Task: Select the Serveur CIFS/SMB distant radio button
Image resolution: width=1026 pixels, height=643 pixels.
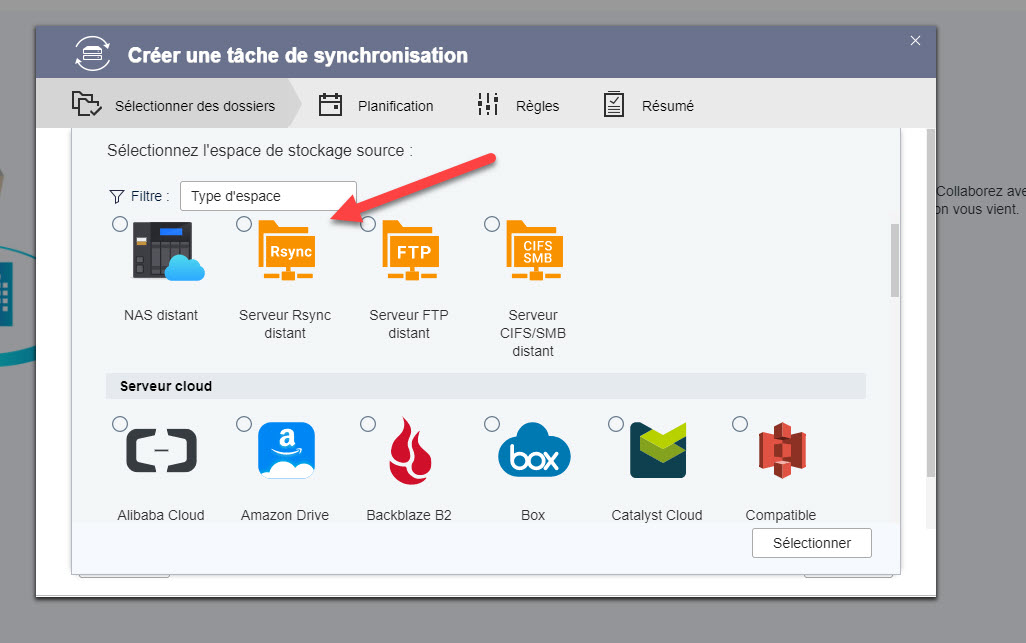Action: (x=492, y=224)
